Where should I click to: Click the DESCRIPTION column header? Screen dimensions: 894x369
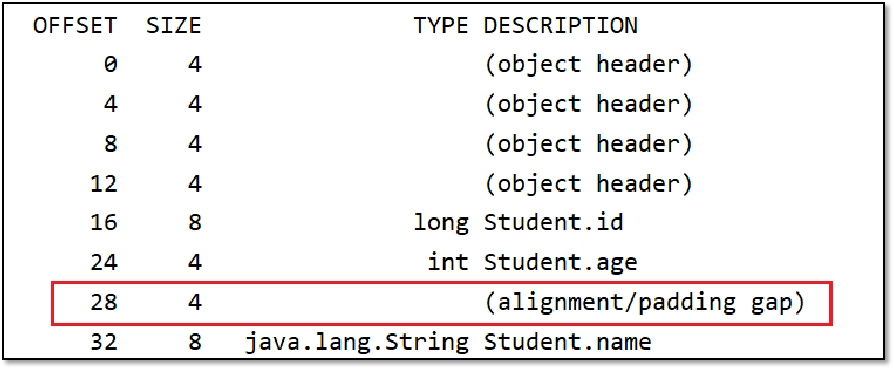[560, 25]
